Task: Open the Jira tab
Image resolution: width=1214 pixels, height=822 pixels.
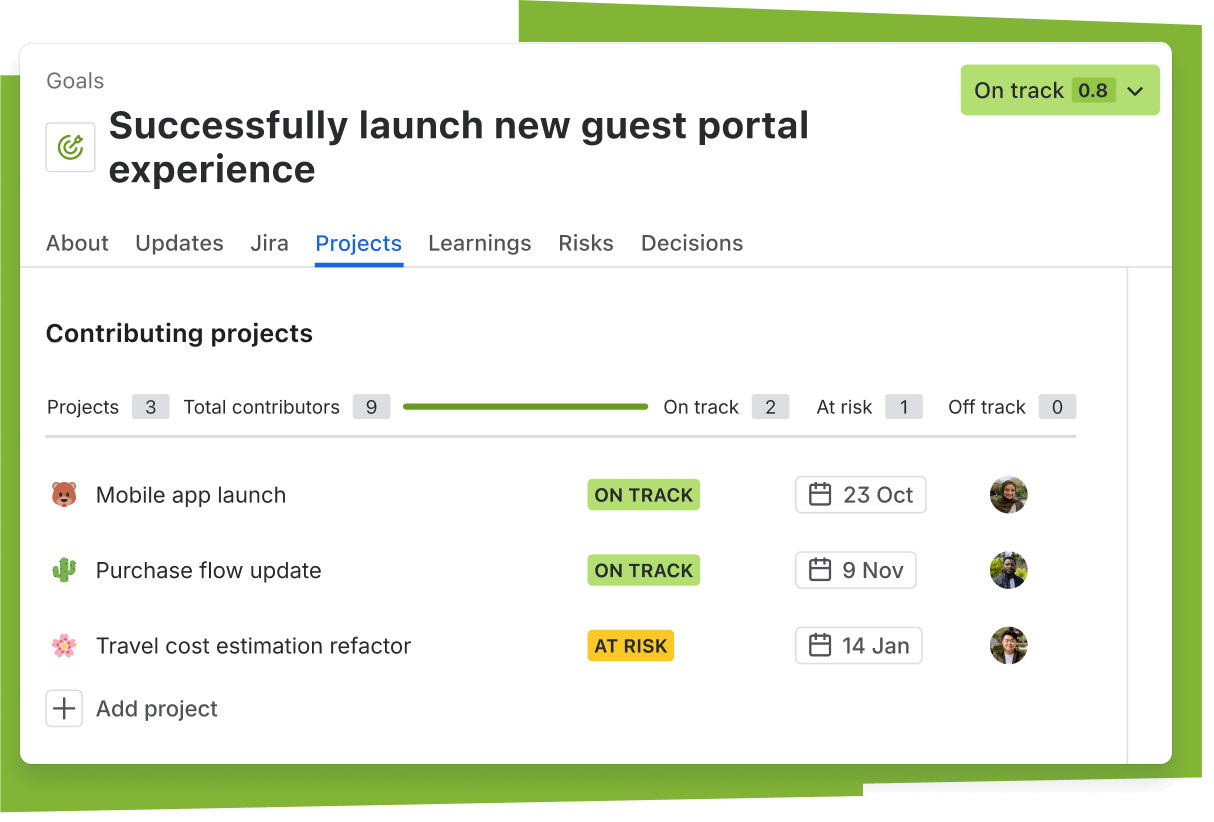Action: [269, 243]
